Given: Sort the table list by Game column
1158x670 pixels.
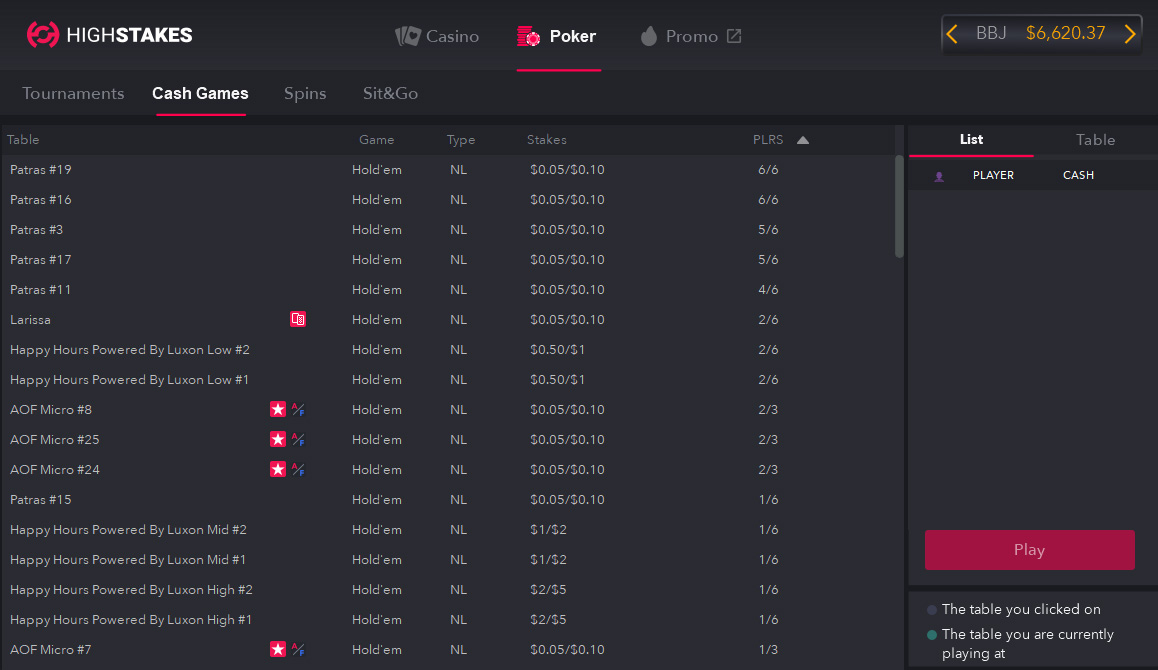Looking at the screenshot, I should [x=376, y=140].
